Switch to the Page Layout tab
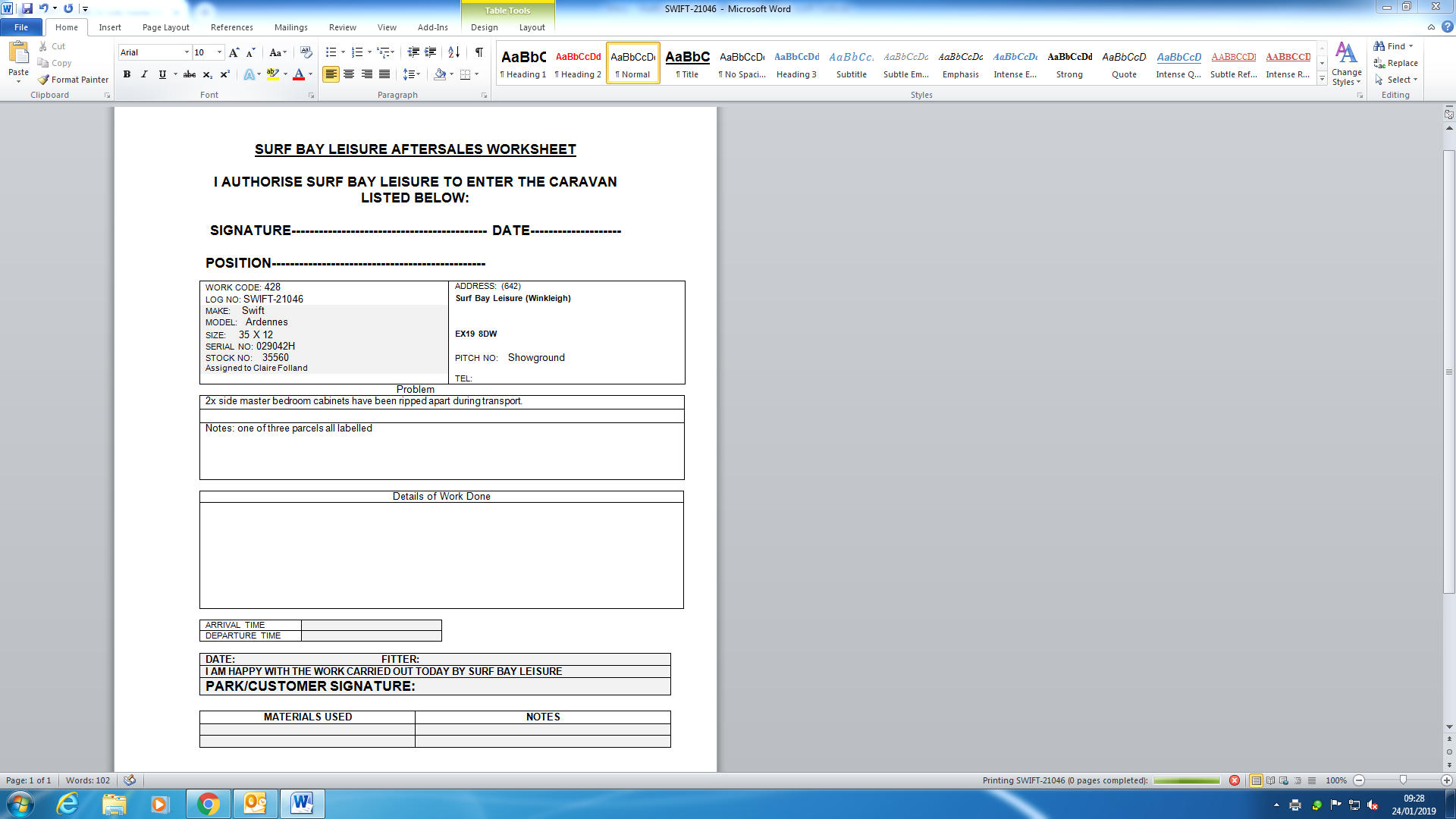 (165, 27)
